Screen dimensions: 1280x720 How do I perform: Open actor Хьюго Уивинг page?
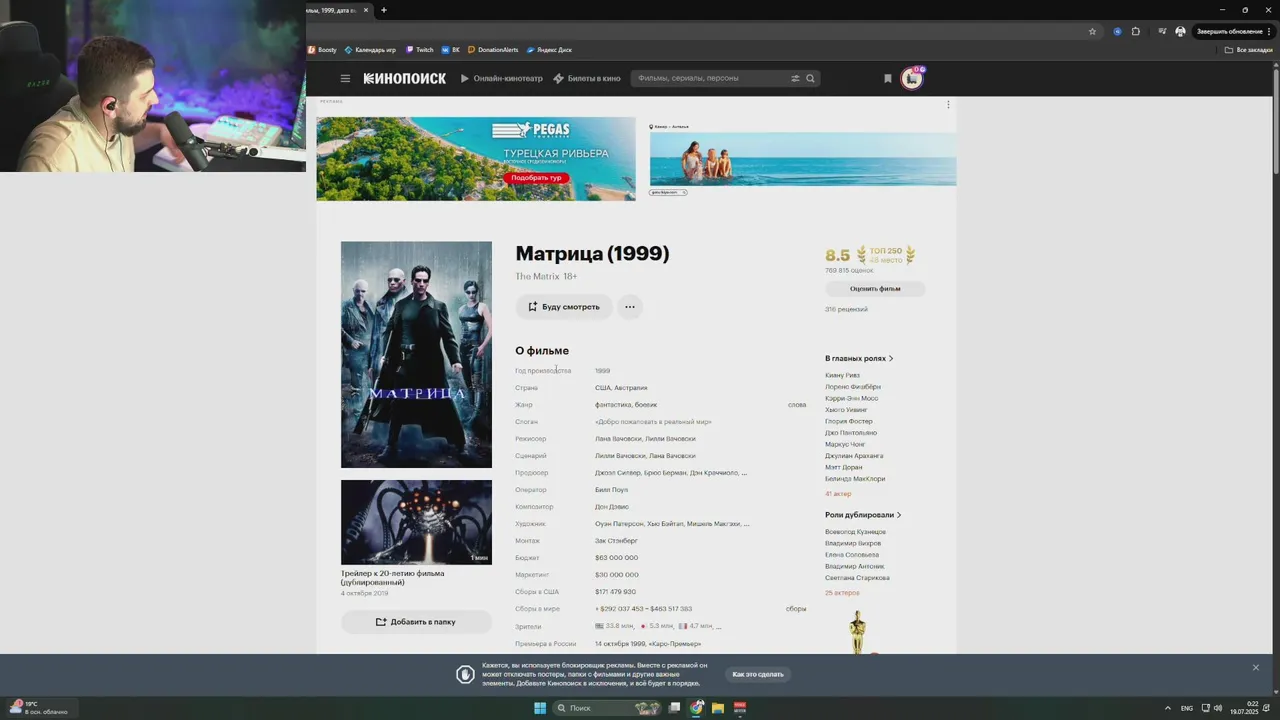coord(846,410)
